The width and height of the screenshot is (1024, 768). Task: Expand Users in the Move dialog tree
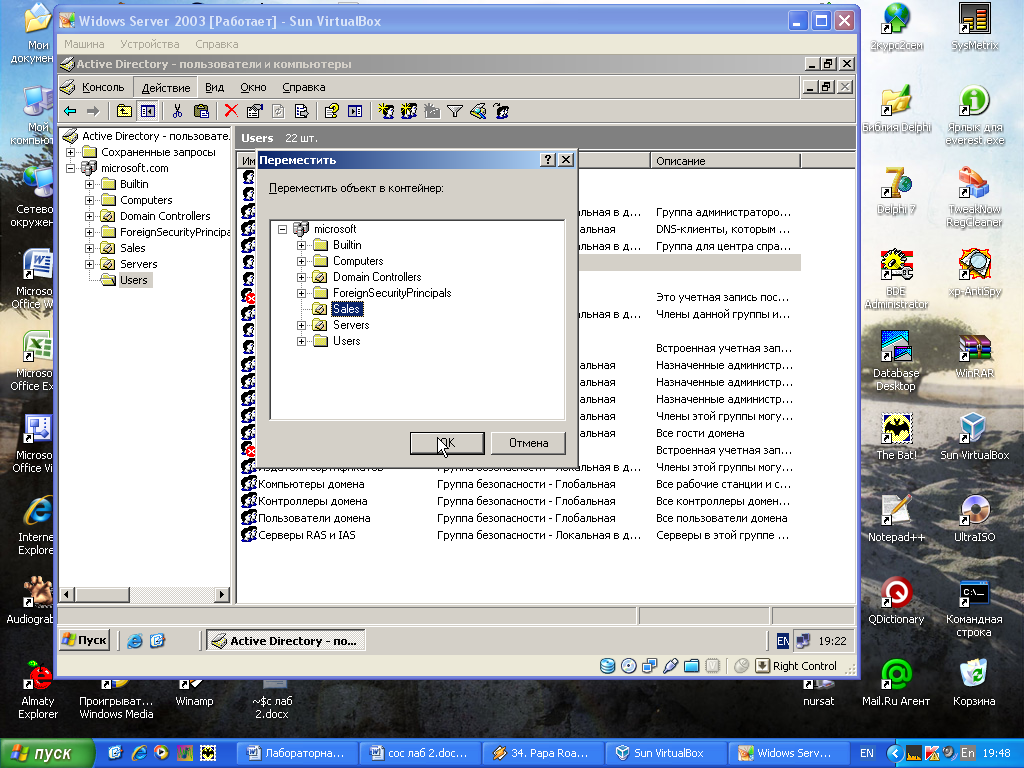[301, 342]
